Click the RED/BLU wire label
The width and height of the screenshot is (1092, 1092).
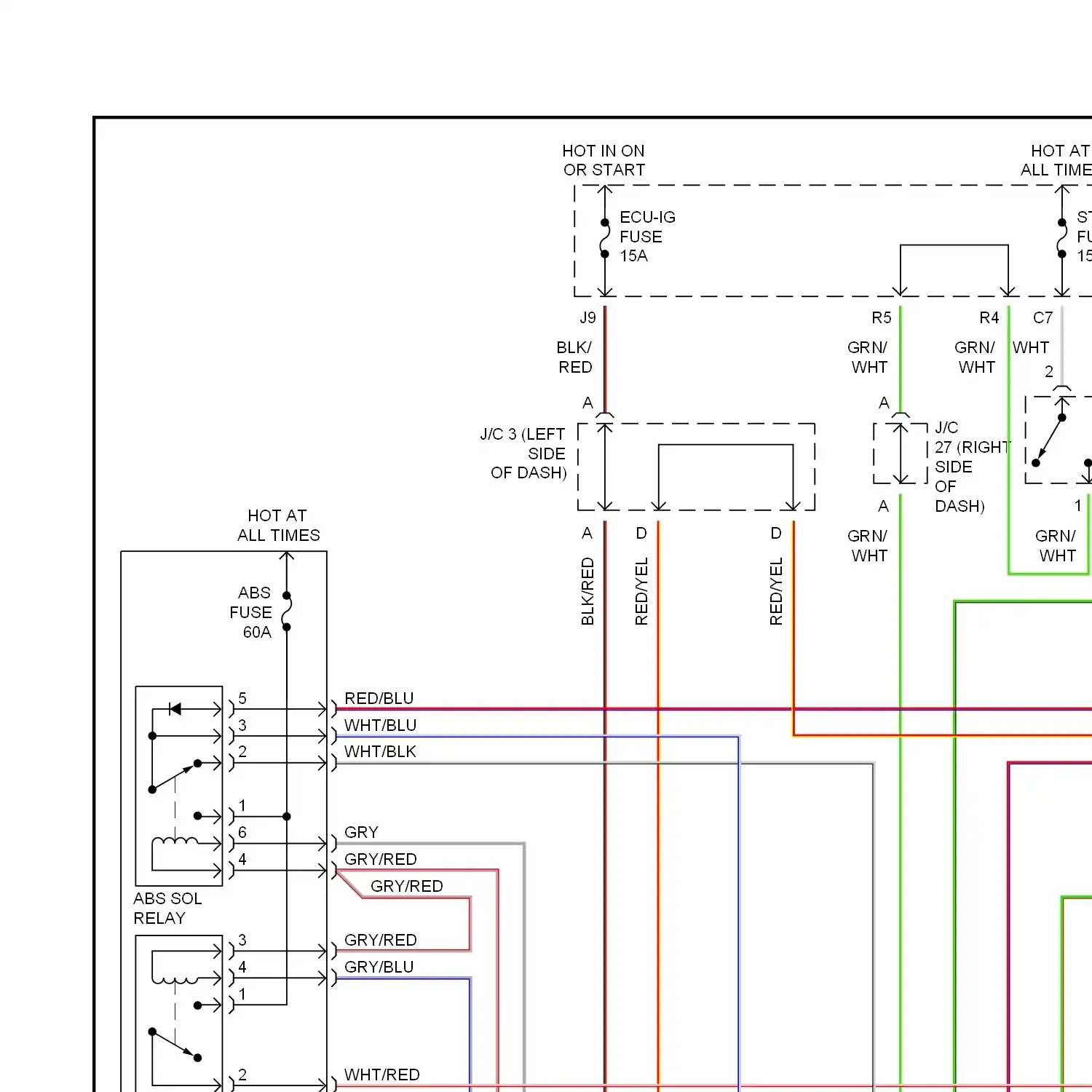click(379, 698)
